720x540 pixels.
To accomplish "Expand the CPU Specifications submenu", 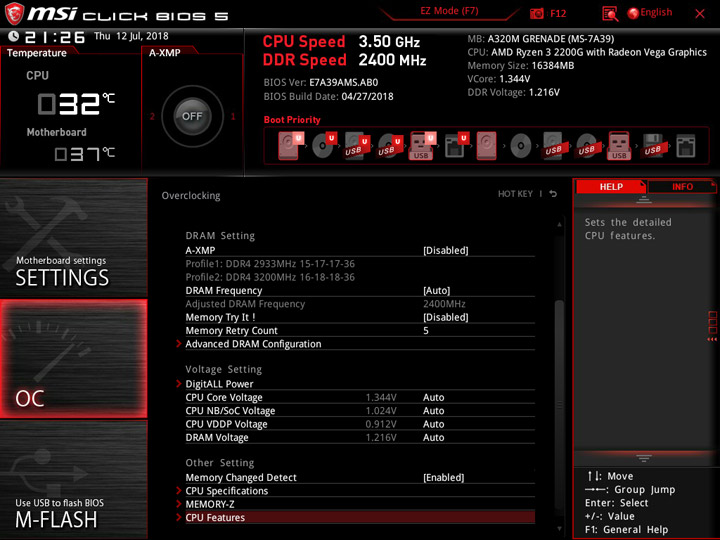I will (360, 491).
